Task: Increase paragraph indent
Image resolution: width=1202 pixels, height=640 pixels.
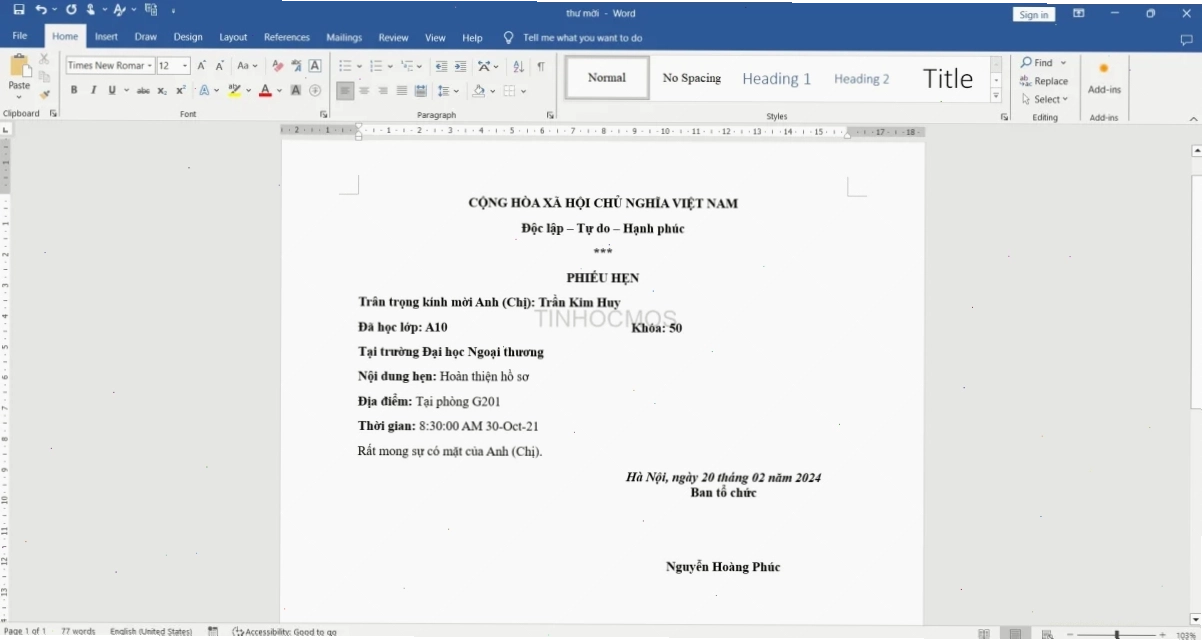Action: point(460,66)
